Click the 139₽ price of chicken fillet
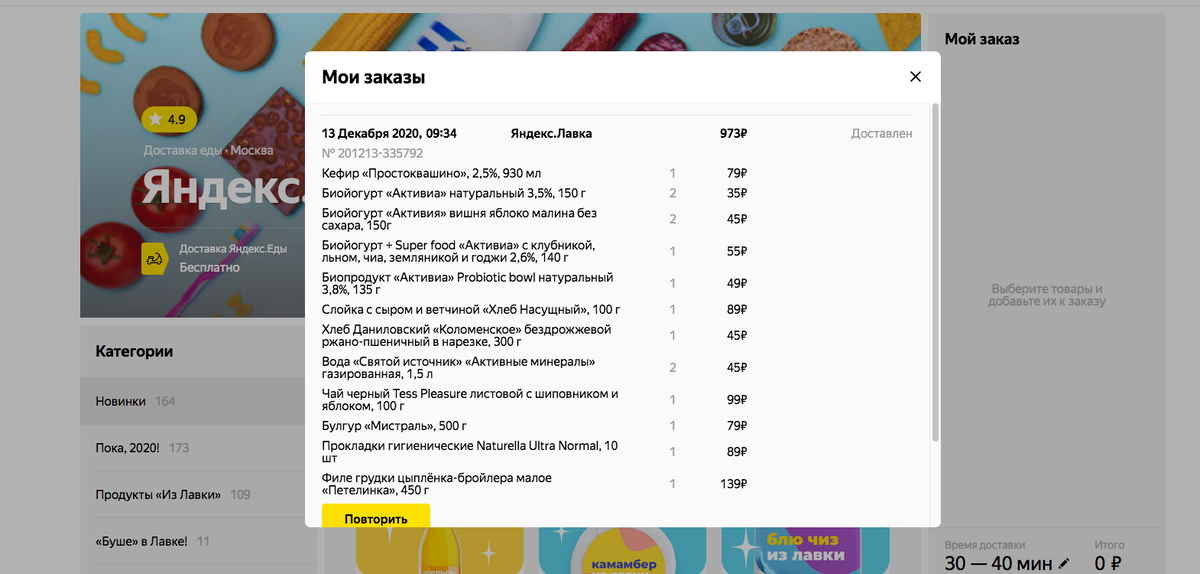 pyautogui.click(x=734, y=484)
